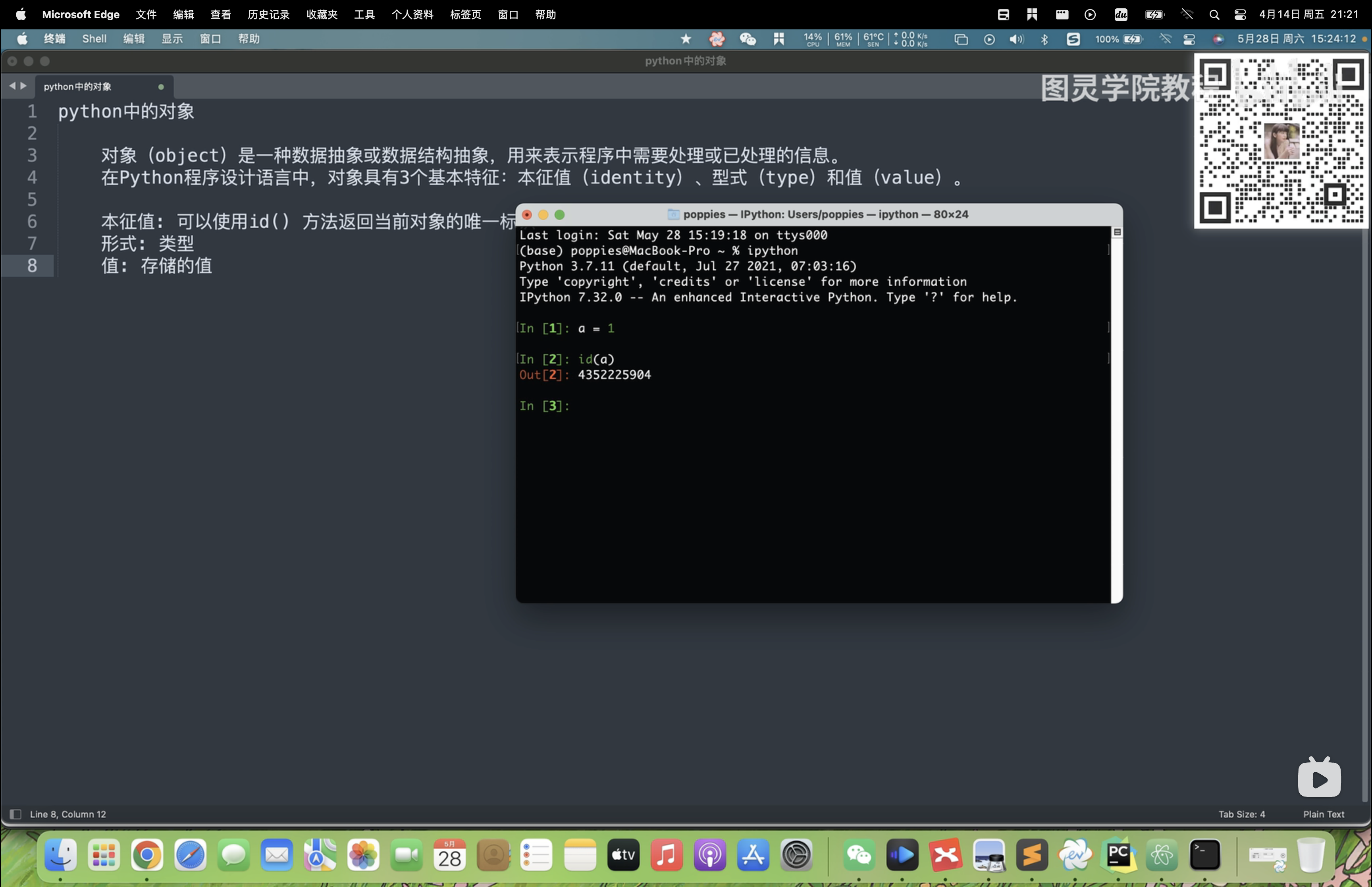Open Mail from the Dock

(277, 855)
